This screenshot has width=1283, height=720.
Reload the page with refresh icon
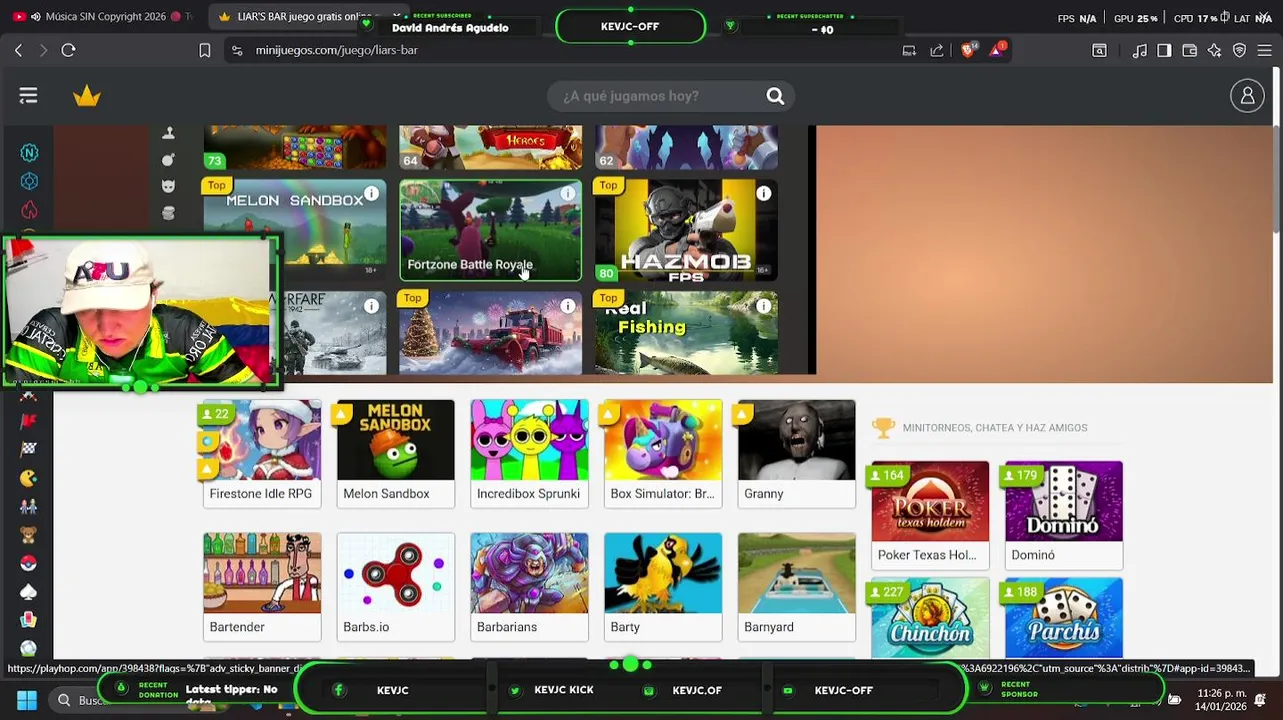68,50
